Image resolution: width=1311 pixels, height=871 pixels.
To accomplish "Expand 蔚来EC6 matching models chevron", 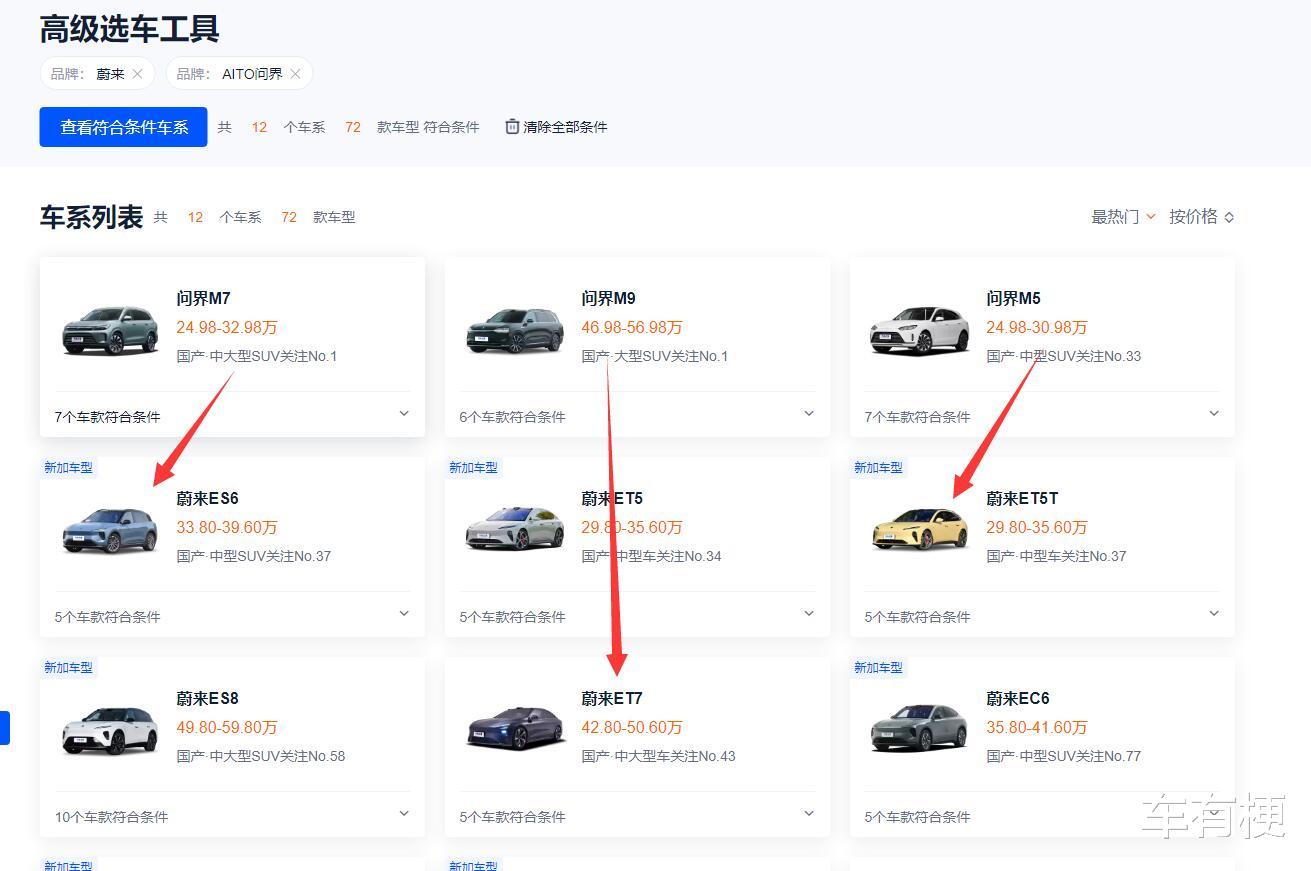I will (1214, 814).
